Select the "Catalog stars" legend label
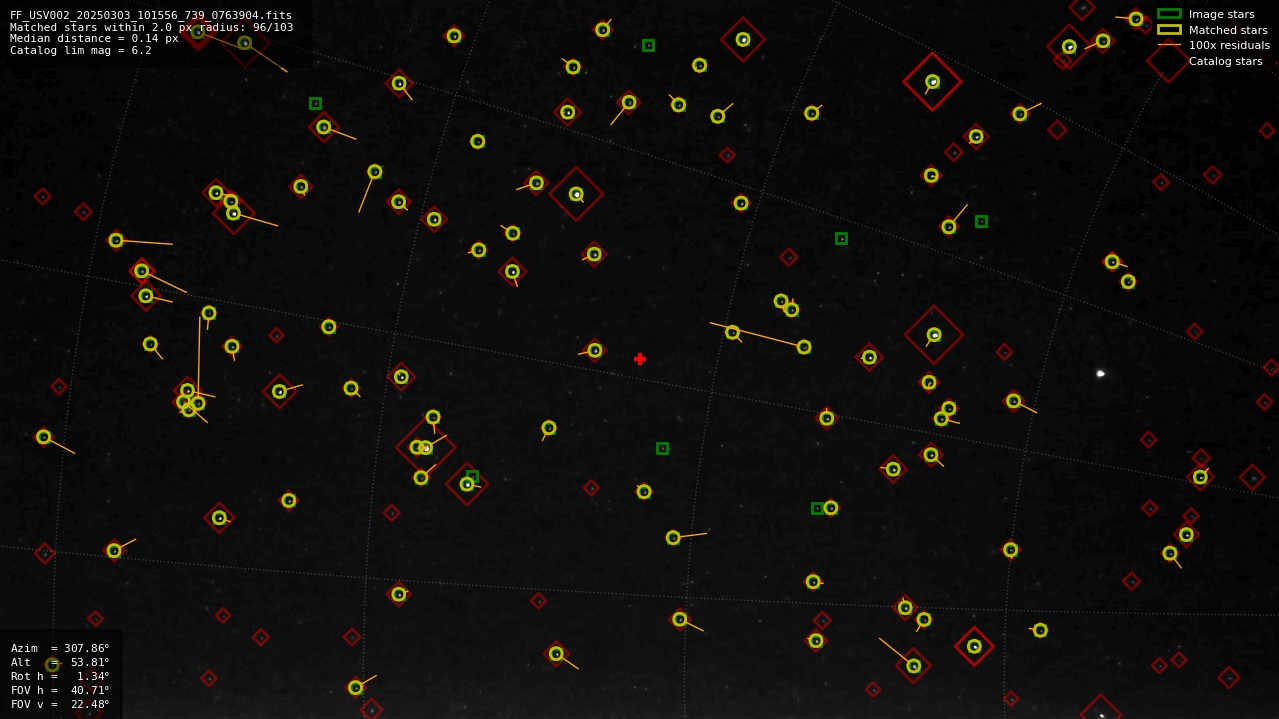Screen dimensions: 1279x719 coord(1225,61)
